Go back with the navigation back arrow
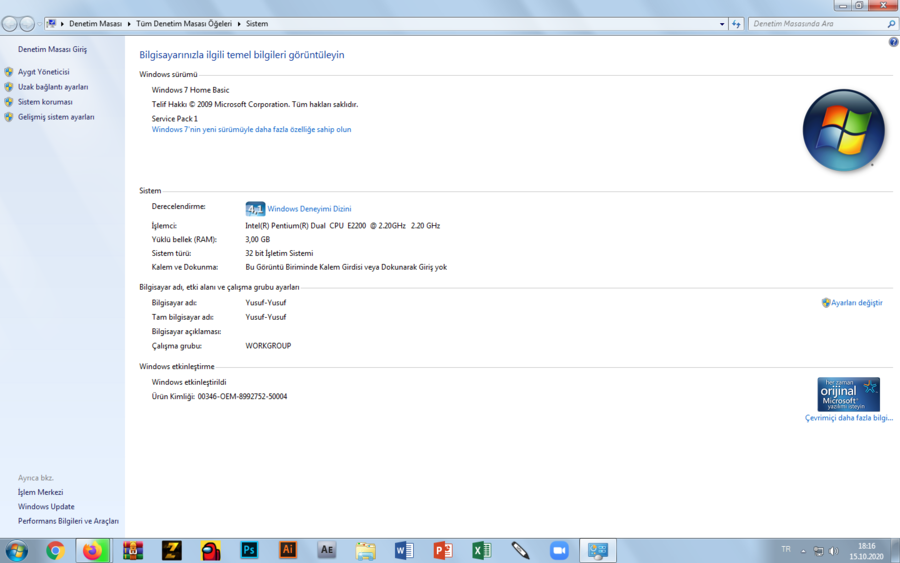The width and height of the screenshot is (900, 563). (x=10, y=24)
